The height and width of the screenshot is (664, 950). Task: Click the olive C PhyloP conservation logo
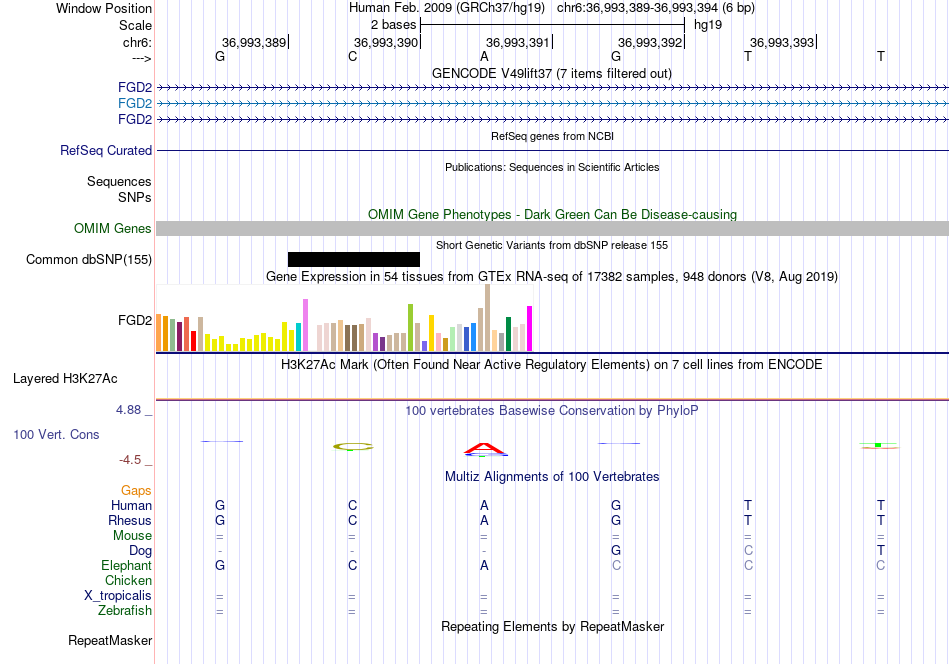[x=353, y=447]
